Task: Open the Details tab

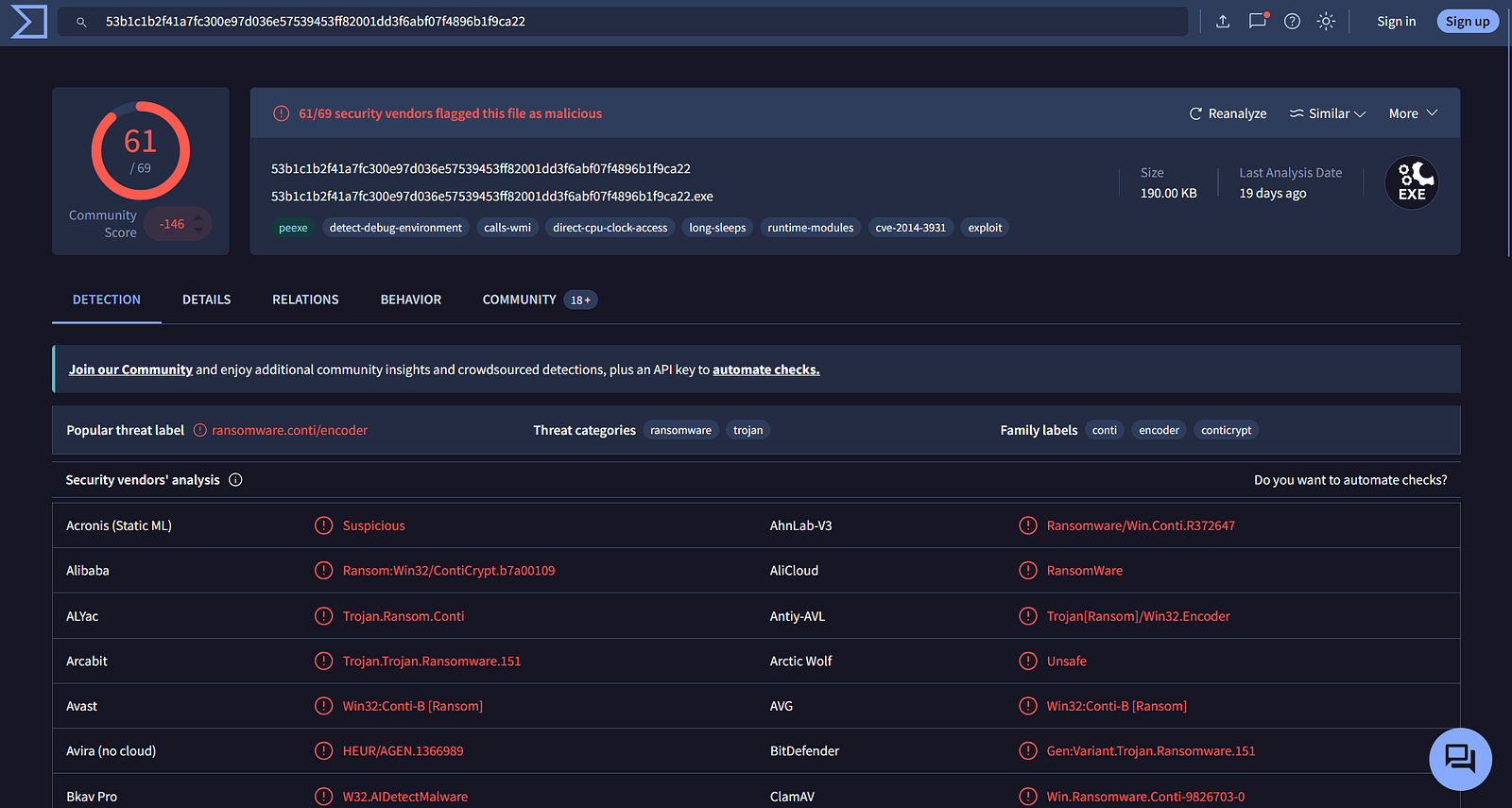Action: (207, 300)
